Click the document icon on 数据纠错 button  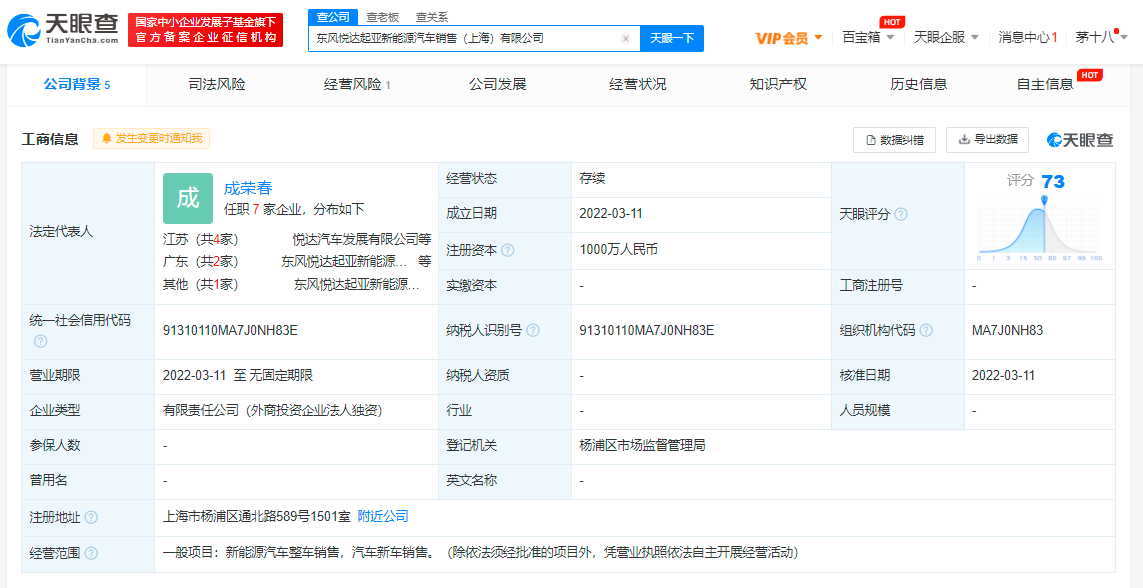(x=869, y=139)
